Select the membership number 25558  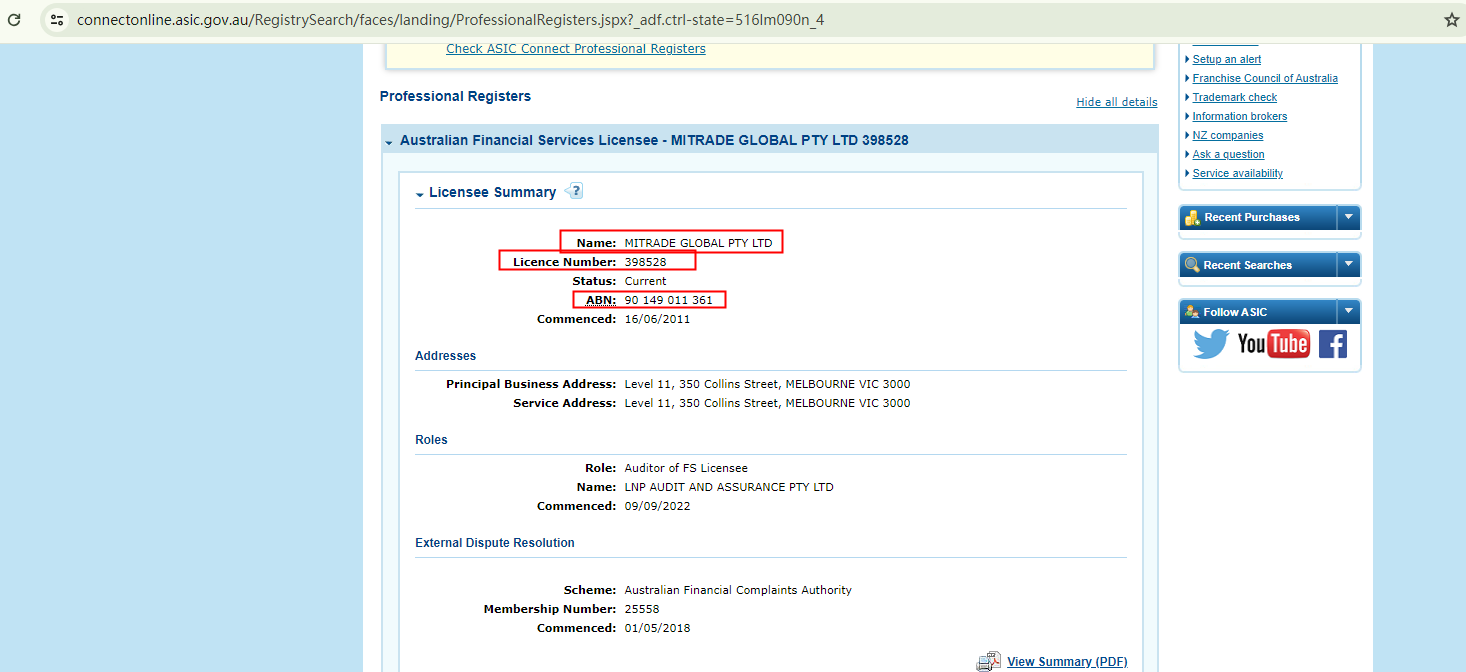(x=642, y=609)
